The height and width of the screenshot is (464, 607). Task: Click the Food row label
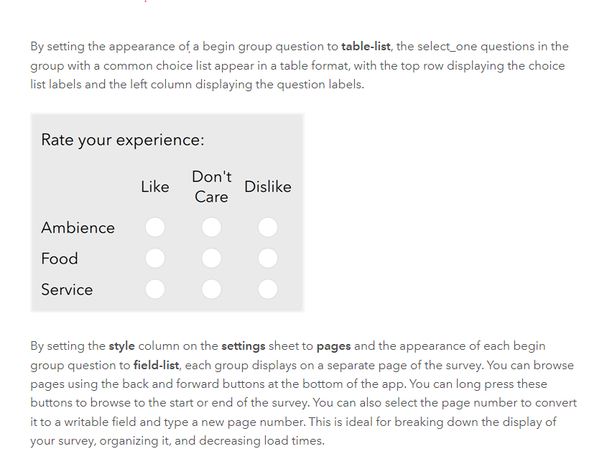[x=60, y=259]
